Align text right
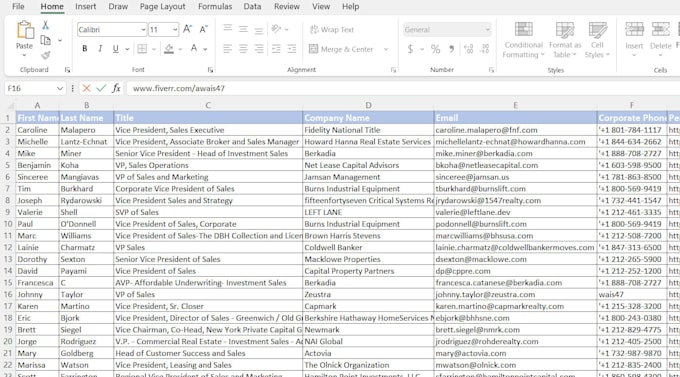680x377 pixels. pos(259,49)
